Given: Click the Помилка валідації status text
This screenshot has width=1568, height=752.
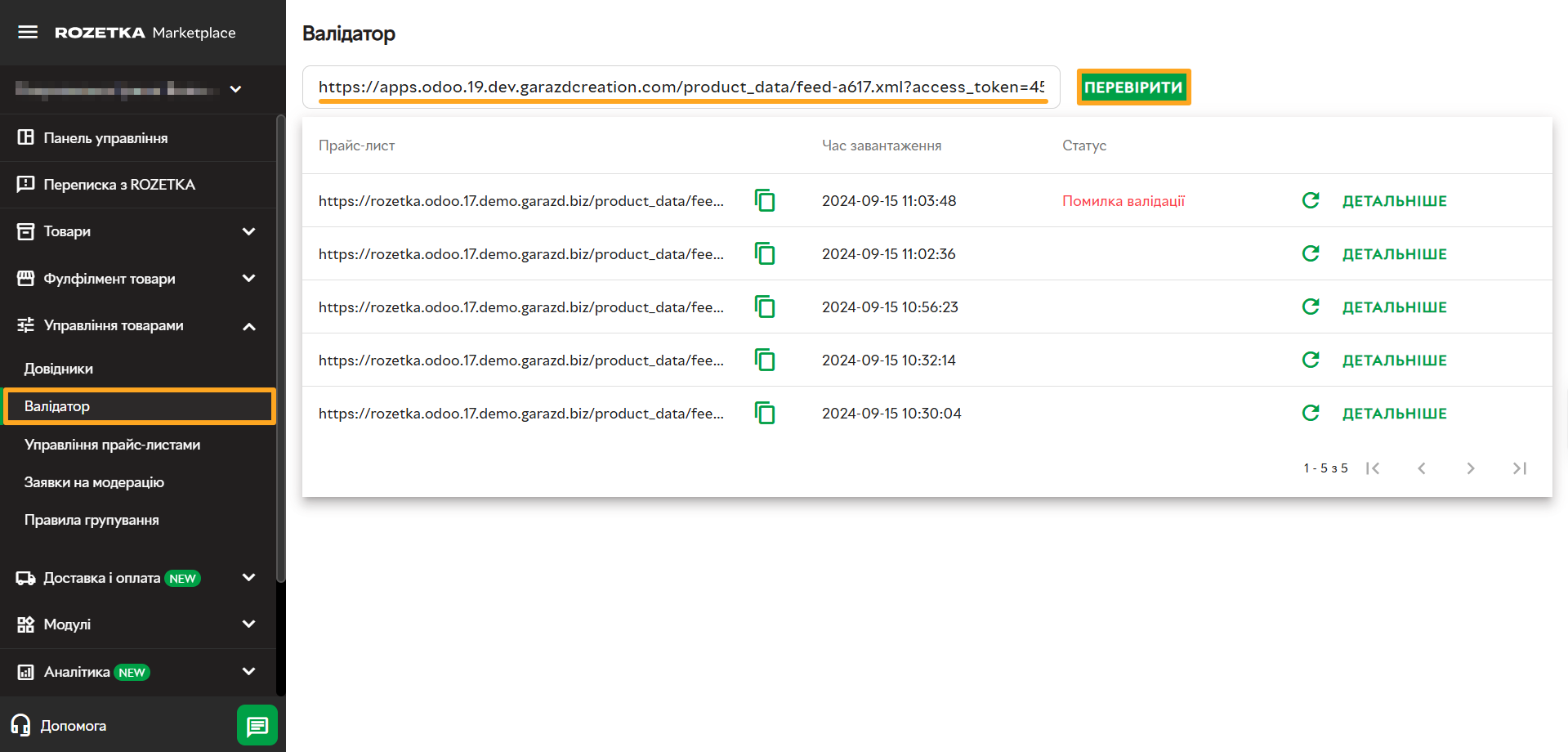Looking at the screenshot, I should [1124, 201].
